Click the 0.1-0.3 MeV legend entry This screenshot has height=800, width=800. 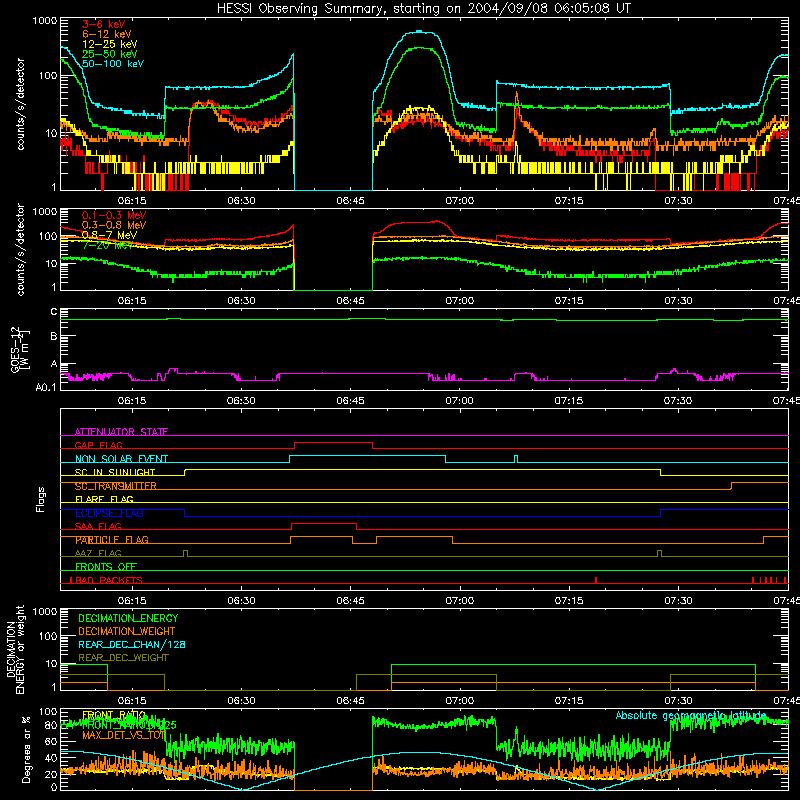(x=114, y=215)
